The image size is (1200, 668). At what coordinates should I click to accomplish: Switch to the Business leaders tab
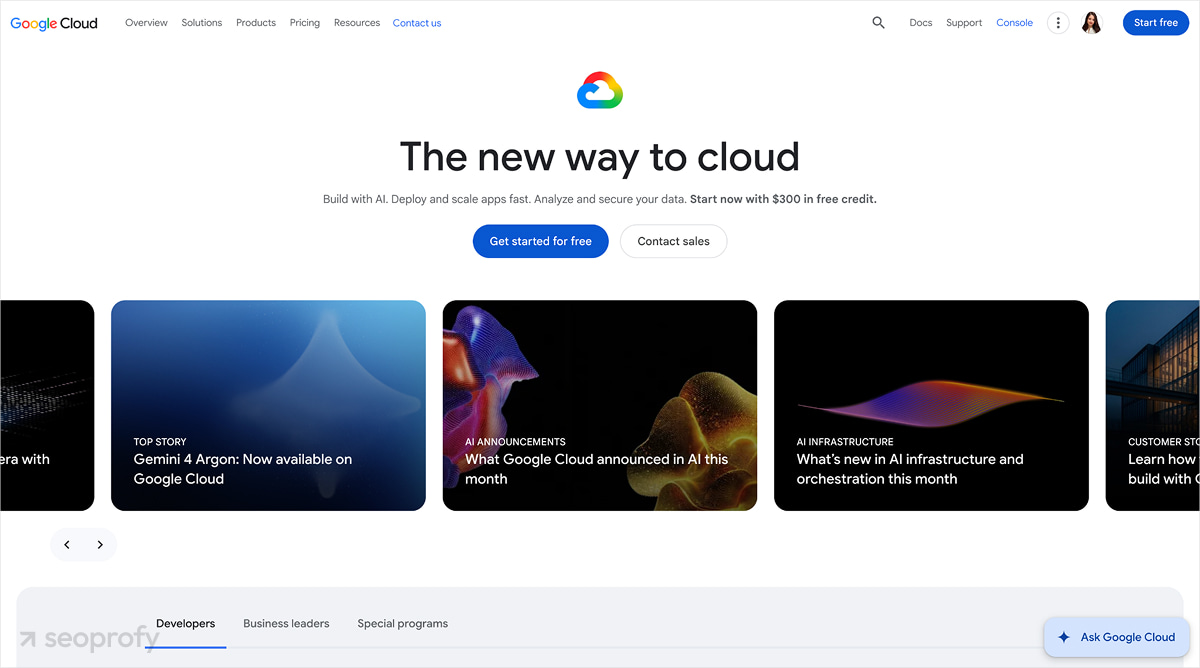(x=286, y=624)
